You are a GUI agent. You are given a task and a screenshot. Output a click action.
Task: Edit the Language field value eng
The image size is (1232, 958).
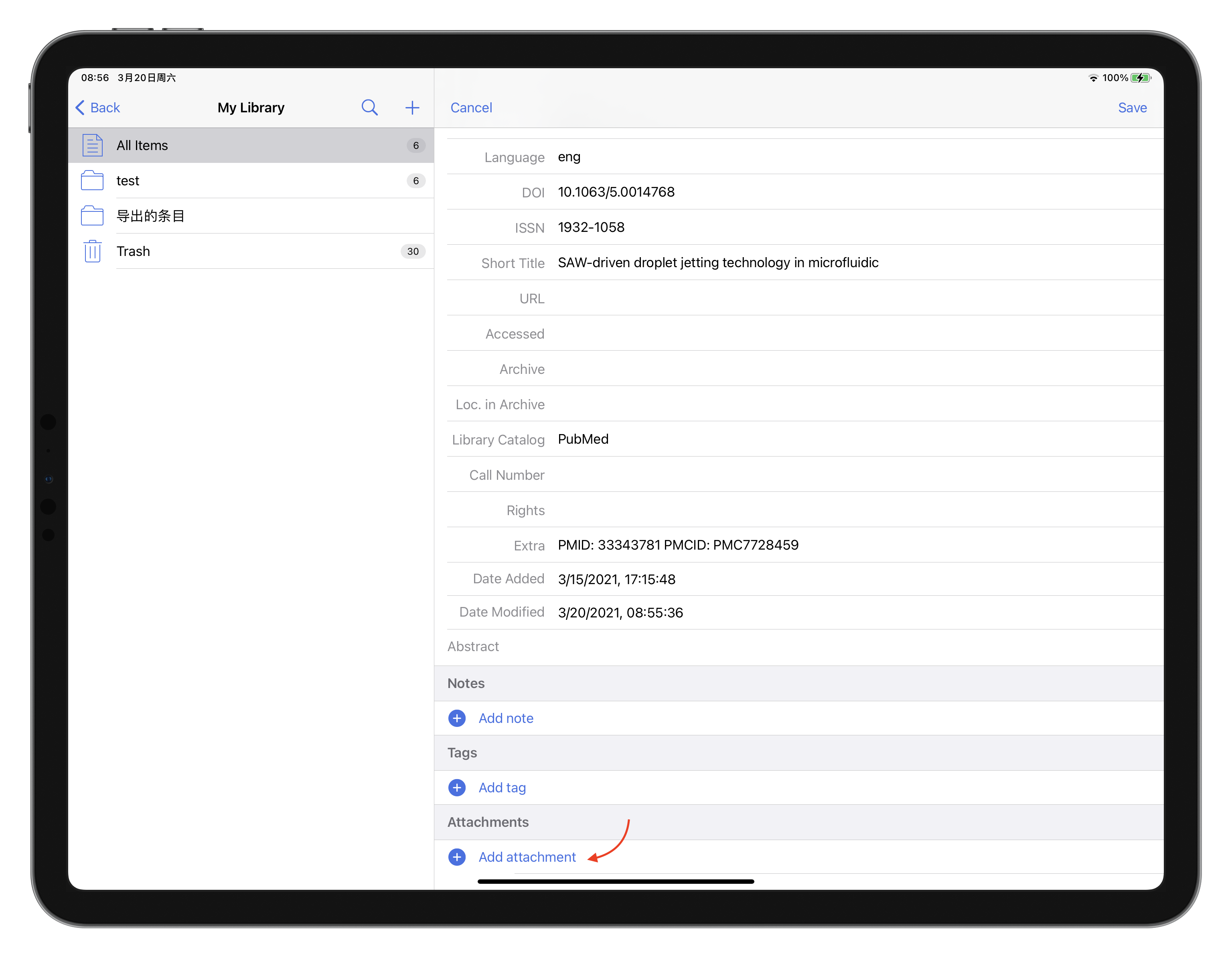(x=569, y=157)
